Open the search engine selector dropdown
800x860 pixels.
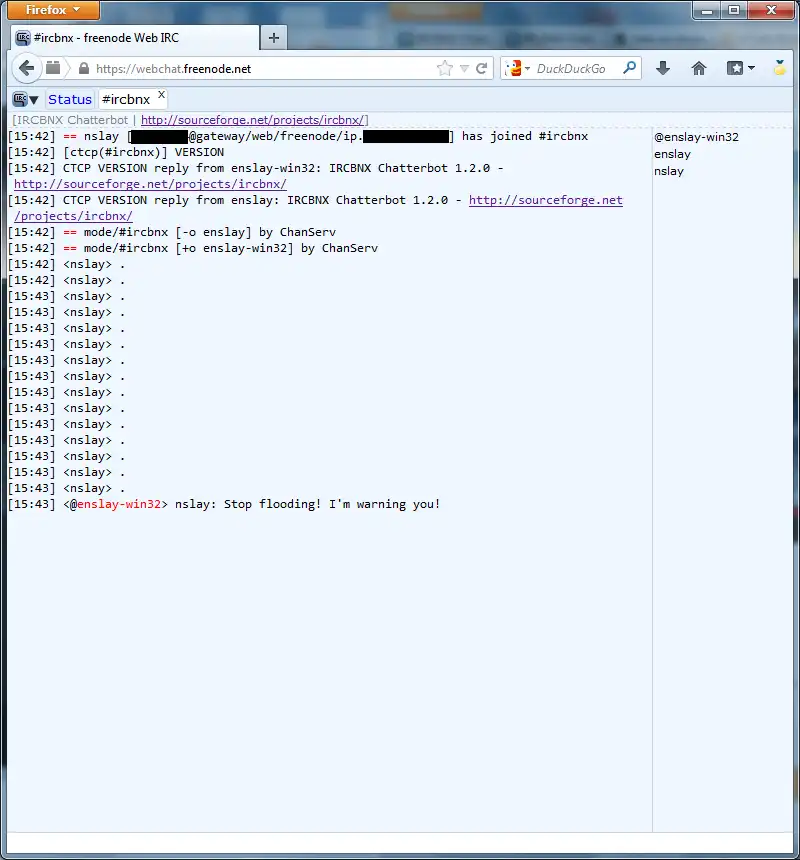517,69
